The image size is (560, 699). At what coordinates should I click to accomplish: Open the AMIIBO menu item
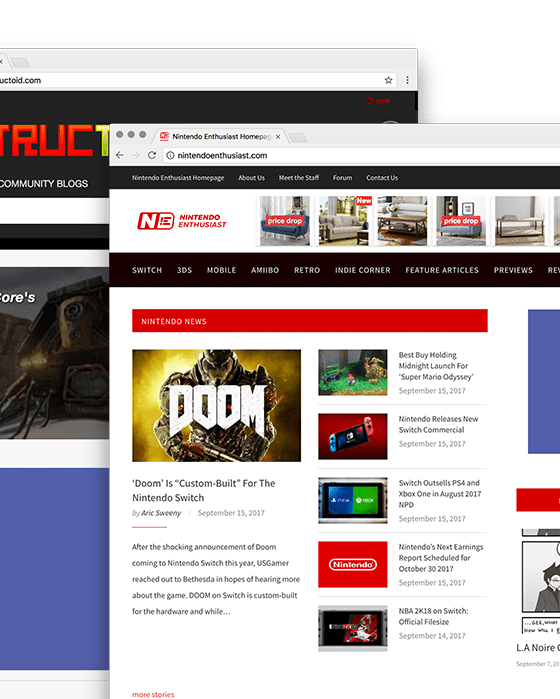tap(265, 270)
